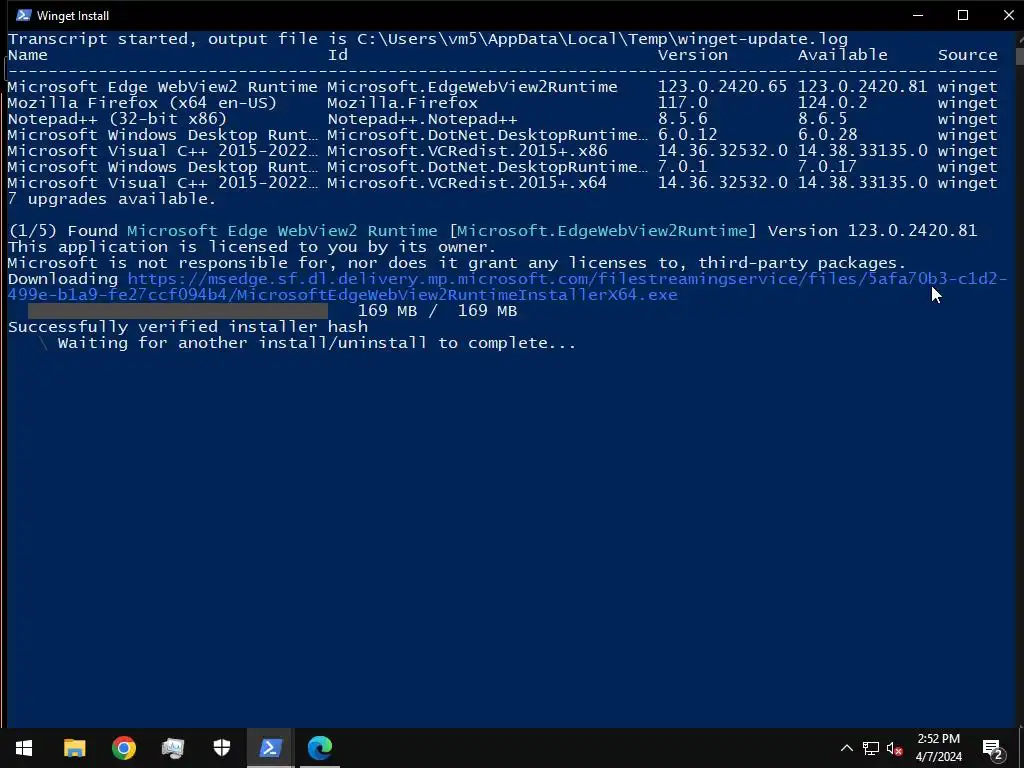The width and height of the screenshot is (1024, 768).
Task: Show hidden system tray icons
Action: pos(846,748)
